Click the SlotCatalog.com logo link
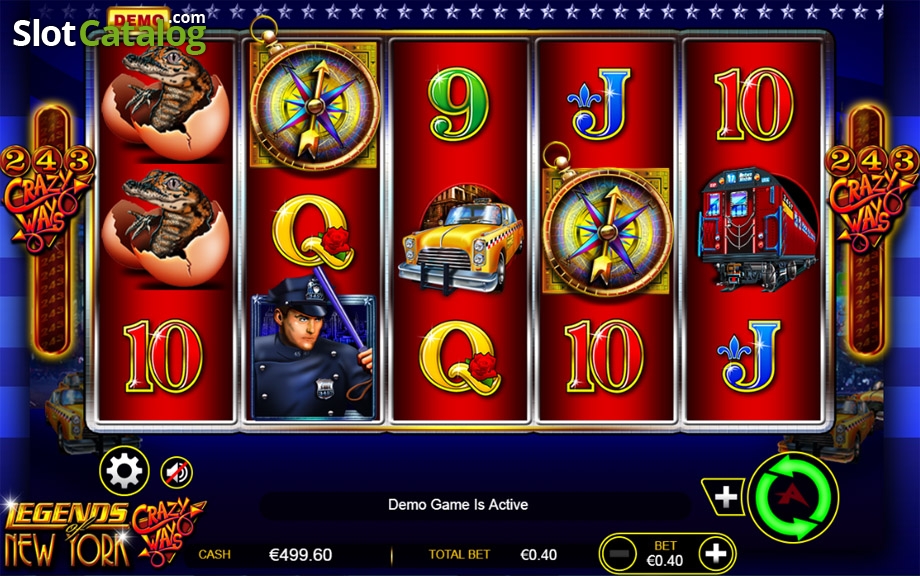Image resolution: width=920 pixels, height=576 pixels. coord(109,31)
